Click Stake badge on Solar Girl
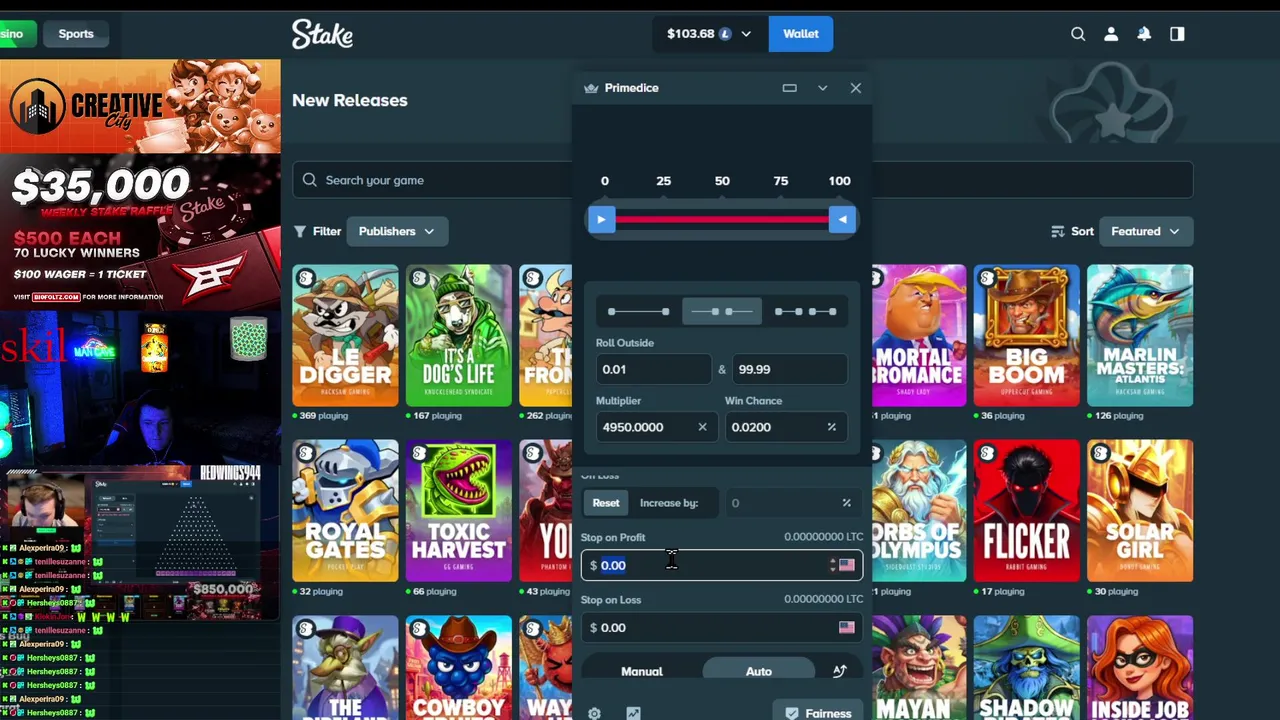 1101,454
